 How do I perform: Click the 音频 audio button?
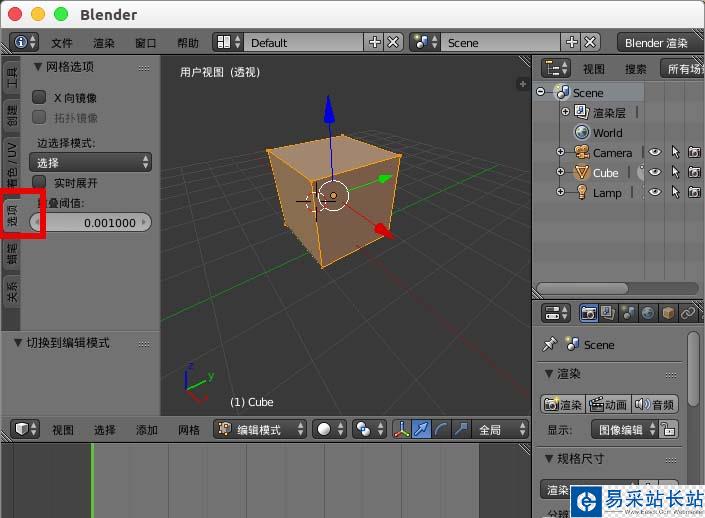click(x=655, y=404)
